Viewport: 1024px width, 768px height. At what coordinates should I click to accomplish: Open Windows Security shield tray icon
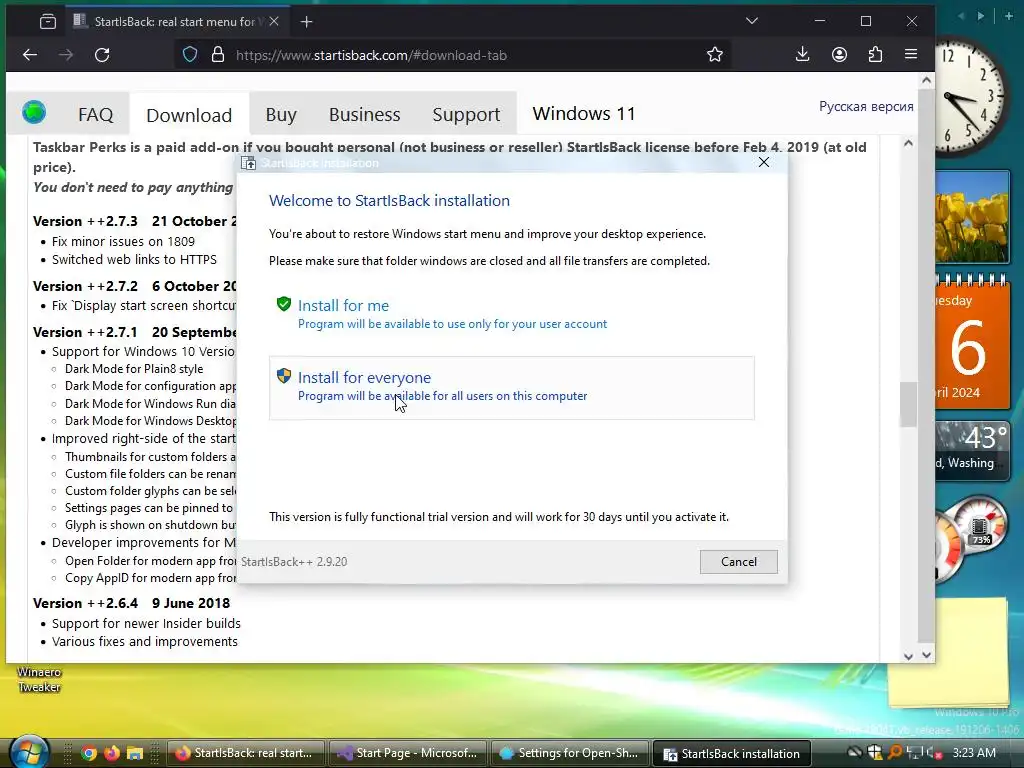pyautogui.click(x=874, y=753)
